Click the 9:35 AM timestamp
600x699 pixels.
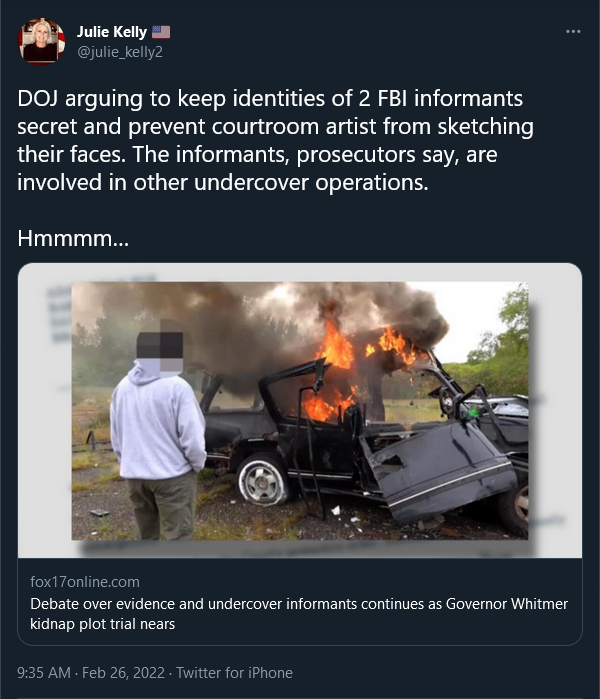coord(44,672)
